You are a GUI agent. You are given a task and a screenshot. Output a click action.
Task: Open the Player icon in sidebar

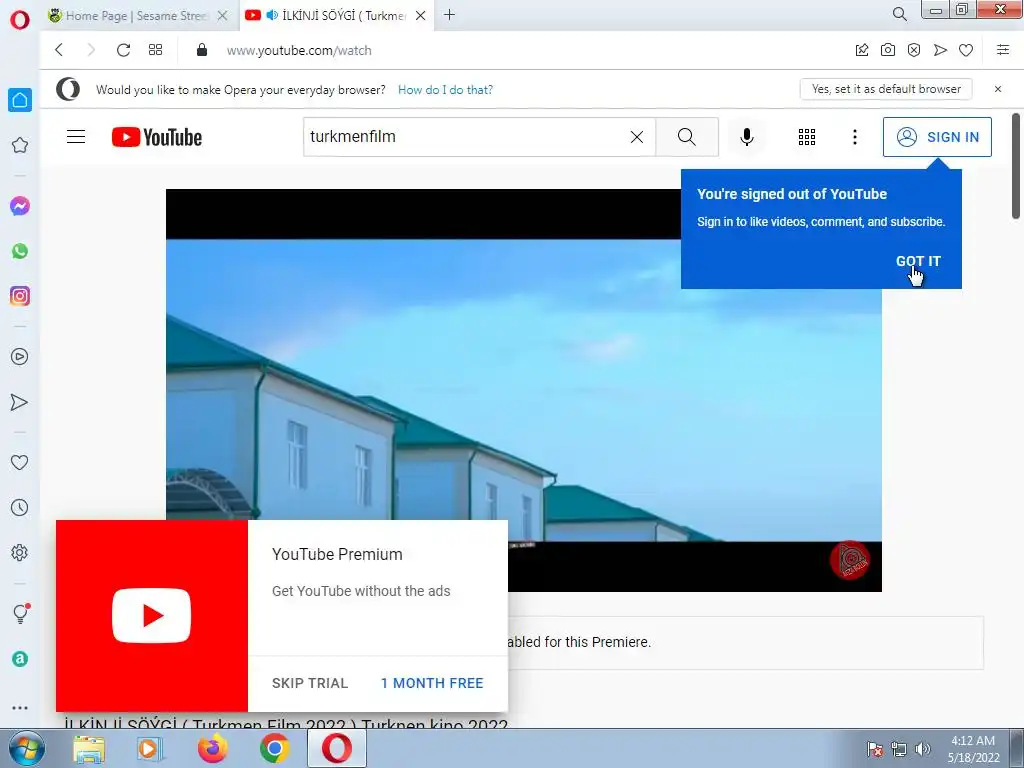(x=20, y=357)
